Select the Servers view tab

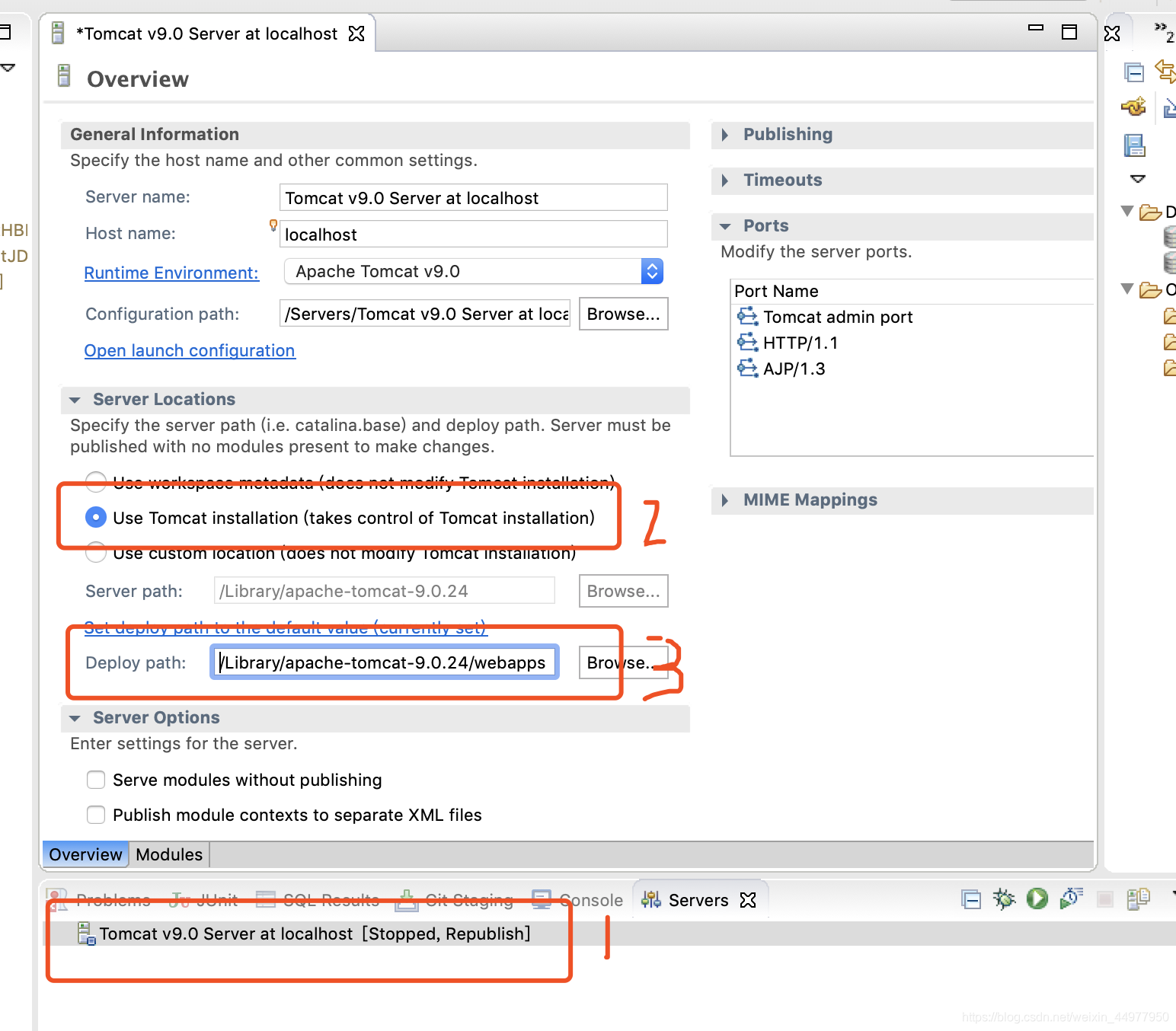[698, 900]
